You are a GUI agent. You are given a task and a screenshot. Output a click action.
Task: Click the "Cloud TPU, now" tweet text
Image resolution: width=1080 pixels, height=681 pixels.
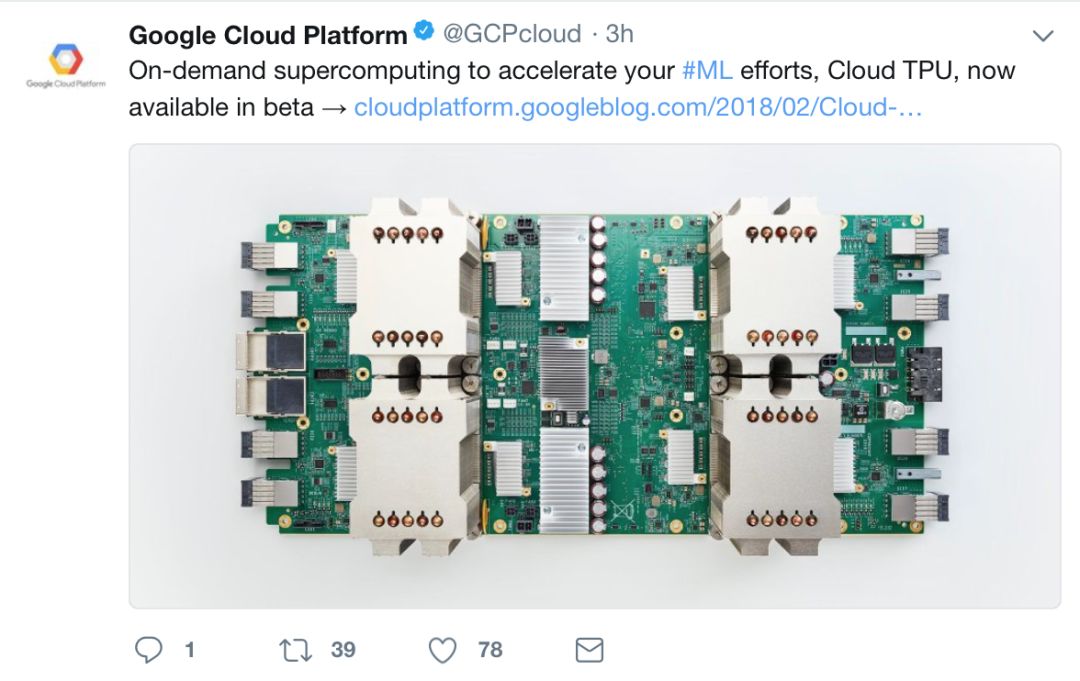921,71
